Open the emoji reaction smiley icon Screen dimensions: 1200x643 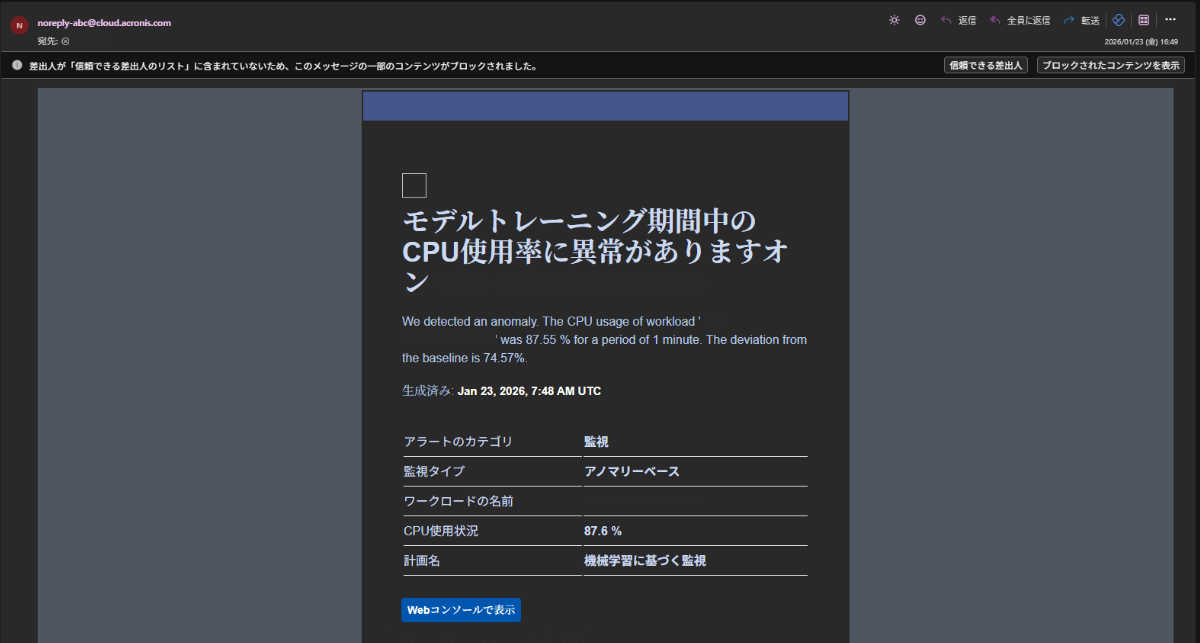(920, 20)
